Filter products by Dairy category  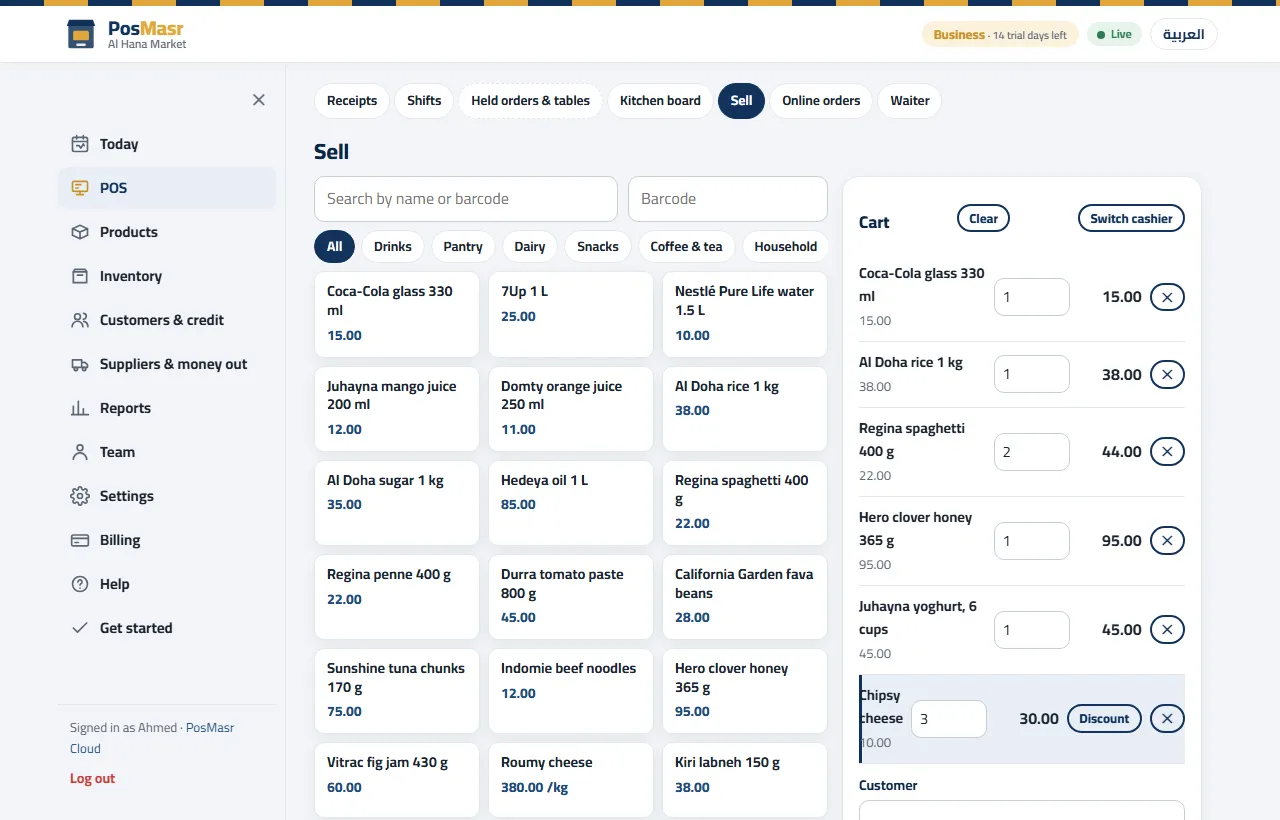[530, 246]
